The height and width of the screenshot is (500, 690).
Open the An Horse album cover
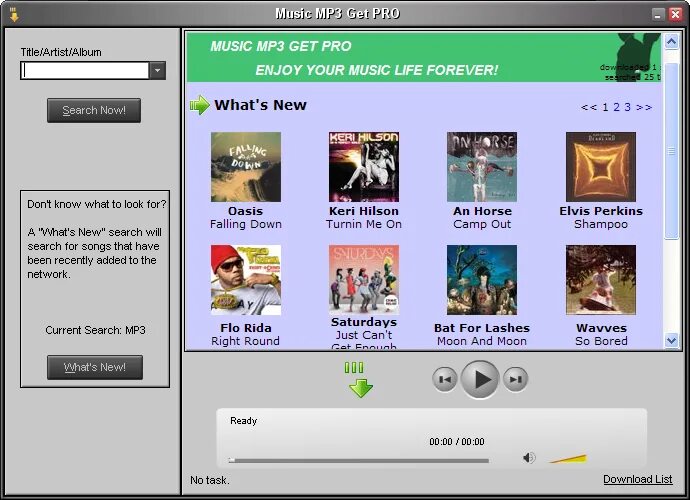[x=482, y=167]
